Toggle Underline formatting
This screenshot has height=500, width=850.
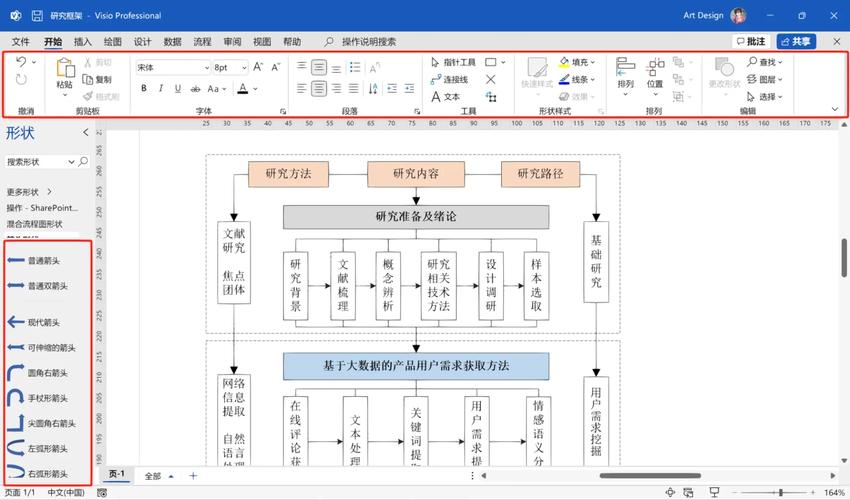tap(177, 88)
